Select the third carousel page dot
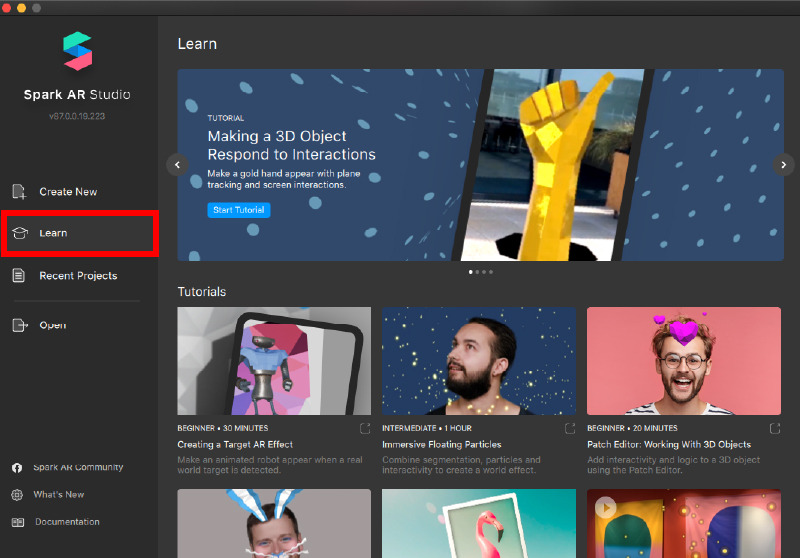Image resolution: width=800 pixels, height=558 pixels. 484,272
